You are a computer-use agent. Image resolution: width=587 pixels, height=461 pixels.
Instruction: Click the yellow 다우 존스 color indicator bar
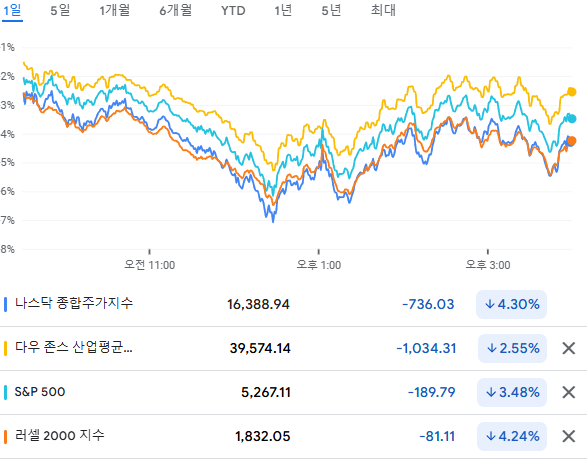pyautogui.click(x=5, y=348)
